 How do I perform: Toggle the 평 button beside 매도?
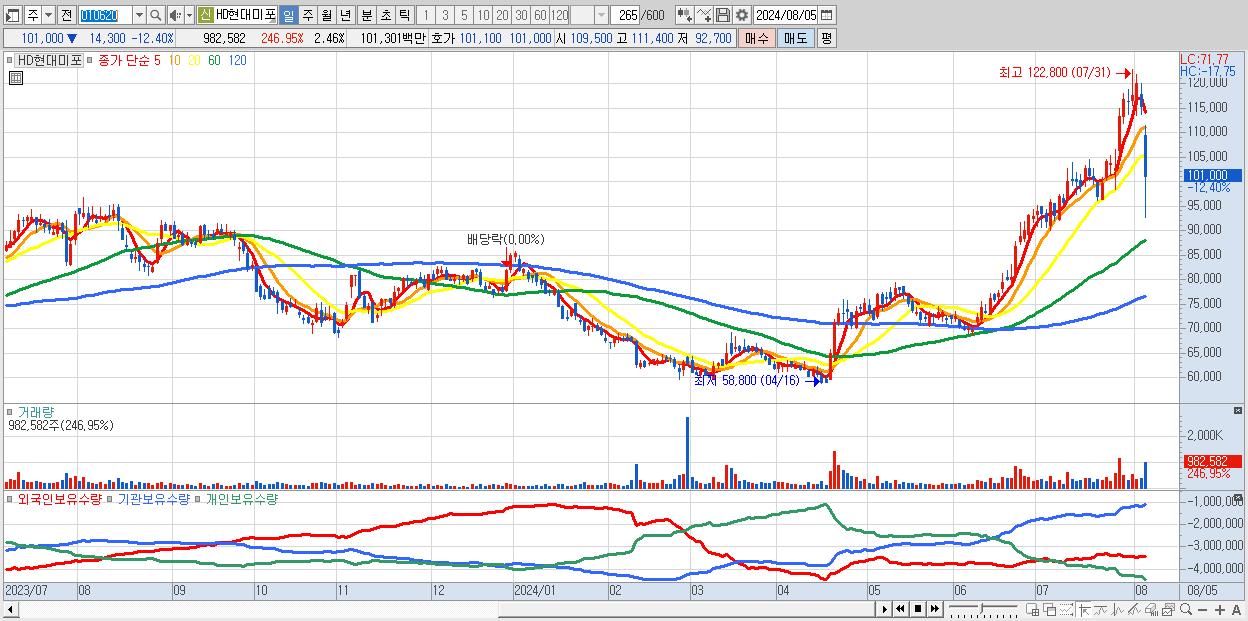point(826,38)
